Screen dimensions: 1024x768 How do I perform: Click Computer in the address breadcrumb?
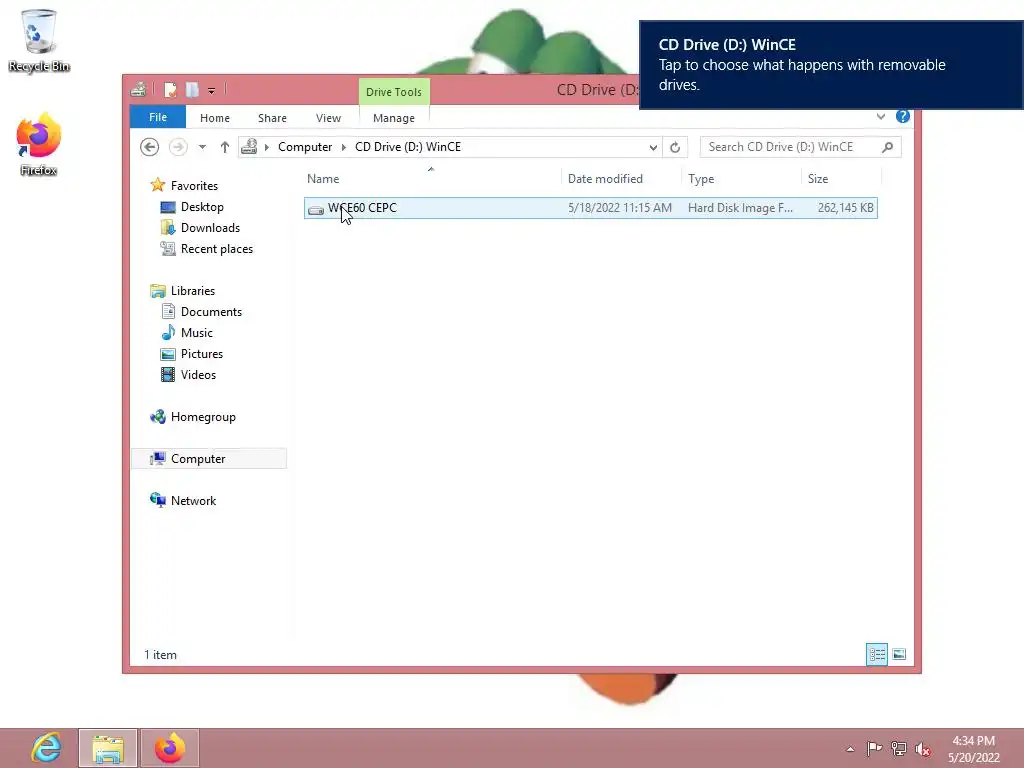[305, 147]
